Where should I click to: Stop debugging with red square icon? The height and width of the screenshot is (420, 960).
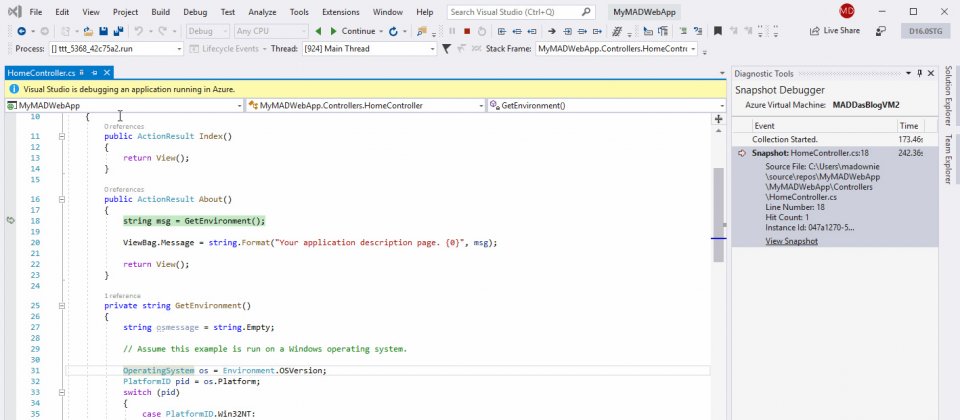coord(467,31)
